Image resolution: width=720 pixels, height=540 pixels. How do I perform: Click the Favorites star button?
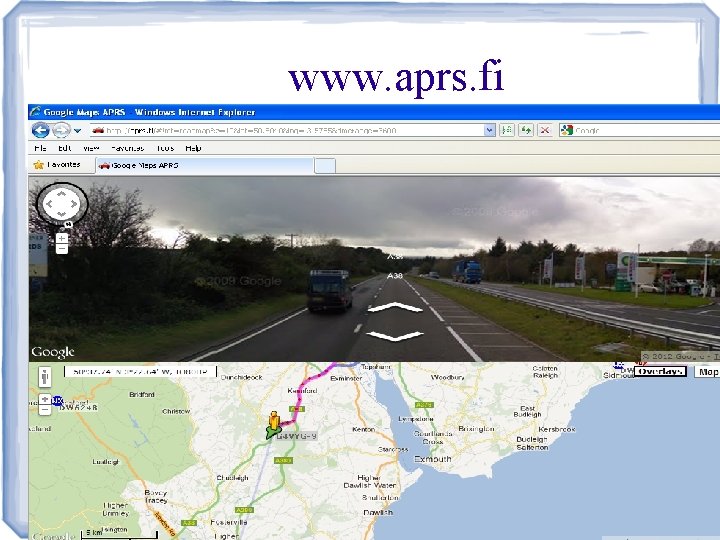coord(57,164)
